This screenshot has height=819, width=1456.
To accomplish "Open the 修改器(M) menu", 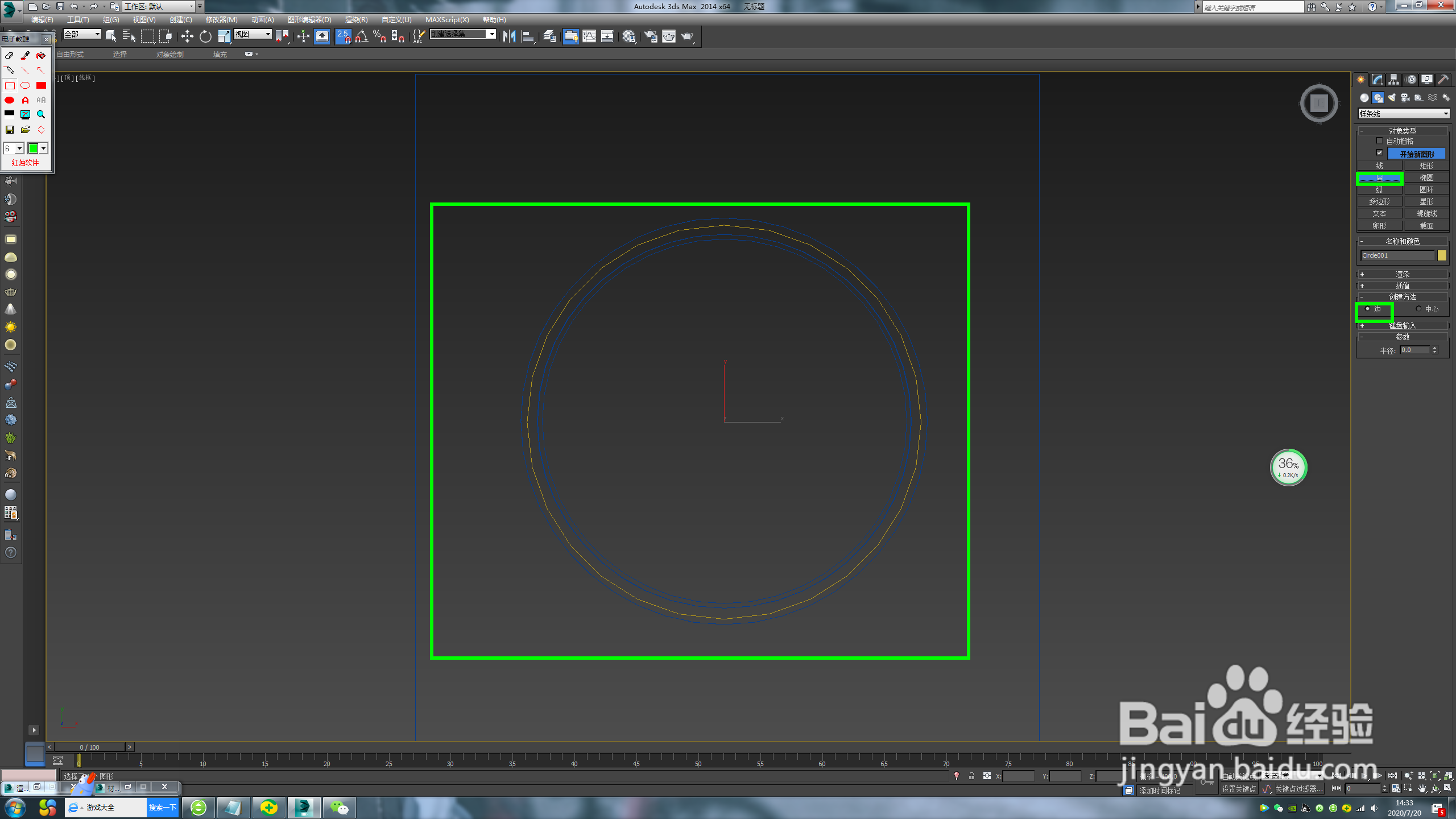I will coord(221,20).
